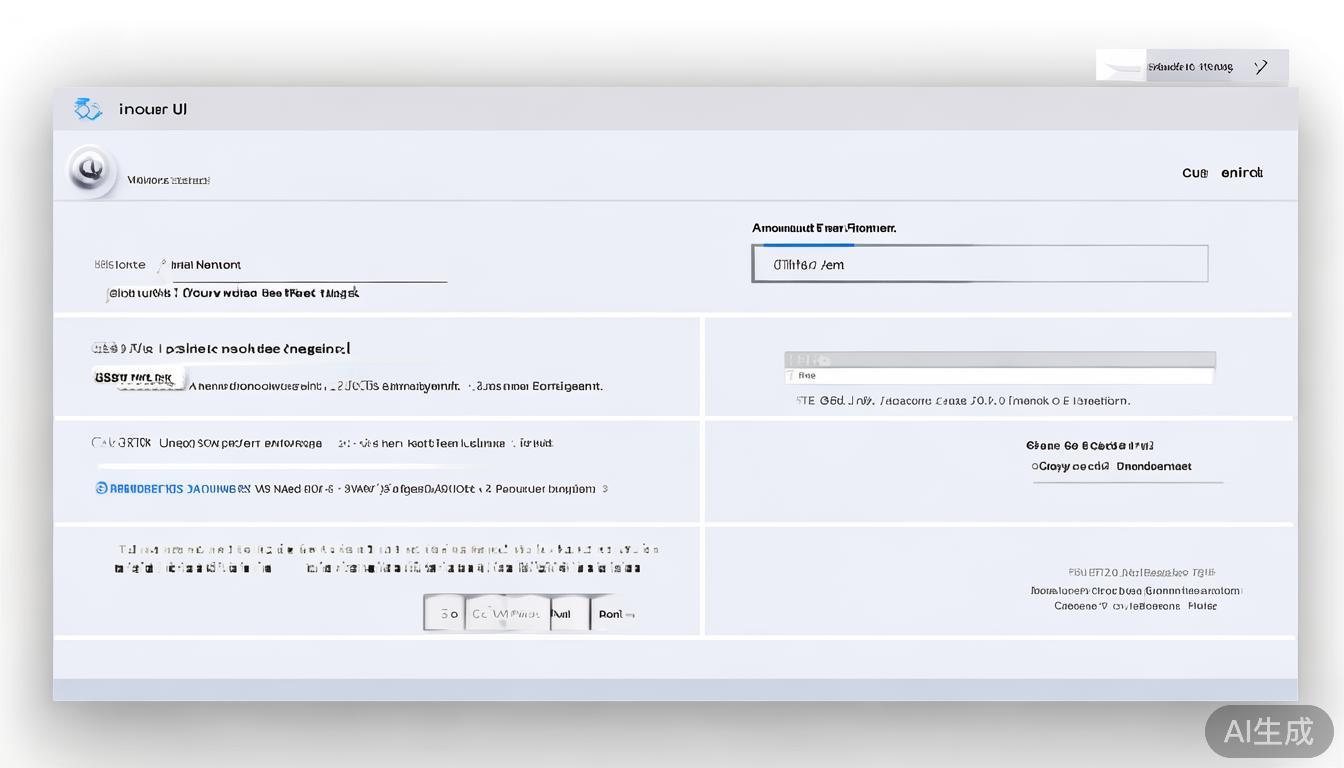Image resolution: width=1344 pixels, height=768 pixels.
Task: Click the small pencil icon beside 'Nentont'
Action: click(160, 266)
